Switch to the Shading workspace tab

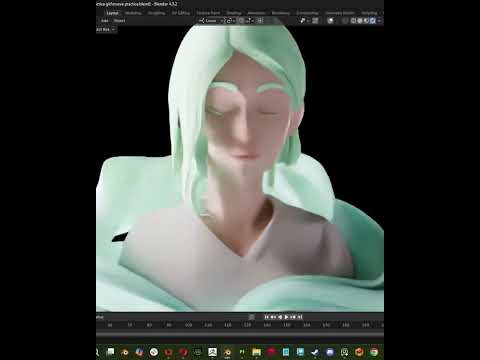point(234,13)
